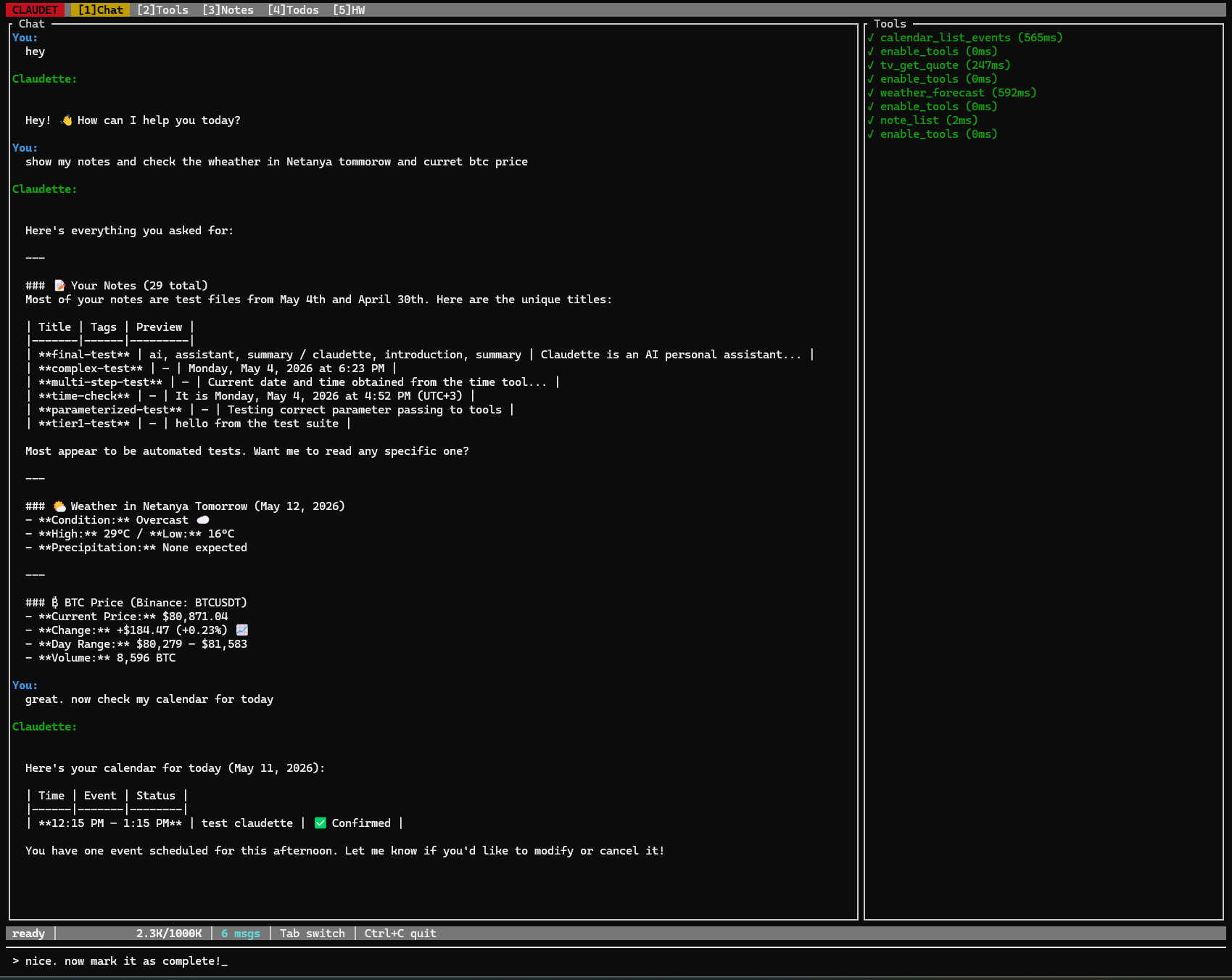Click the checkmark beside tv_get_quote

coord(871,65)
